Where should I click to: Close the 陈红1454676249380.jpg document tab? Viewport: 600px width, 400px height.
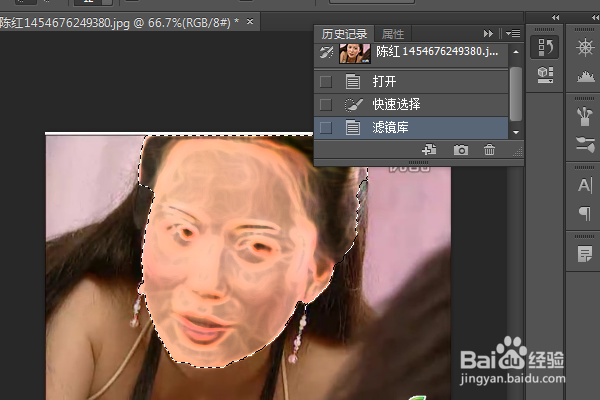[x=250, y=22]
